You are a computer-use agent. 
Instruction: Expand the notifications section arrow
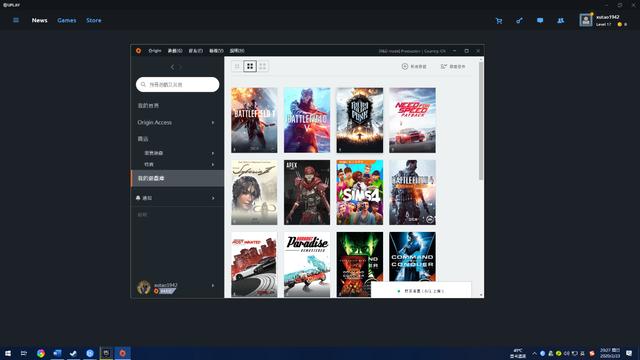[x=213, y=198]
